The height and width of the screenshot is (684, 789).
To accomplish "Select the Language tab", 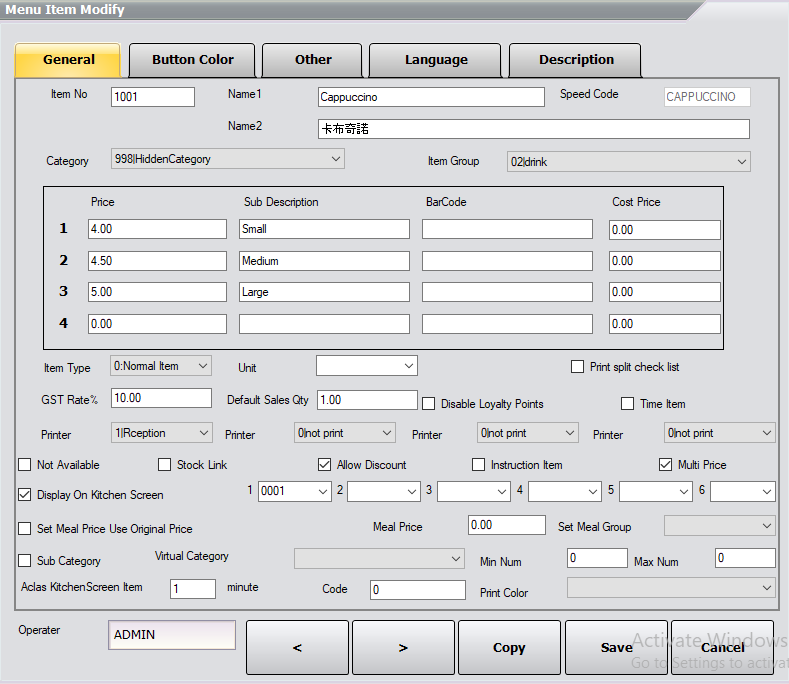I will pos(435,60).
